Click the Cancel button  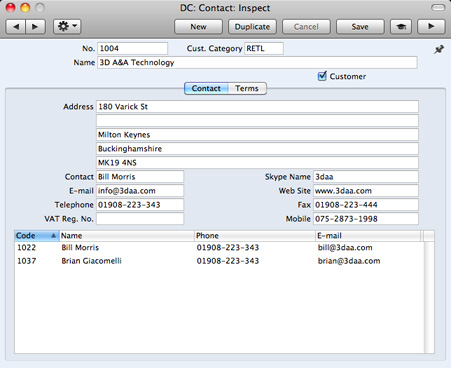pos(306,27)
